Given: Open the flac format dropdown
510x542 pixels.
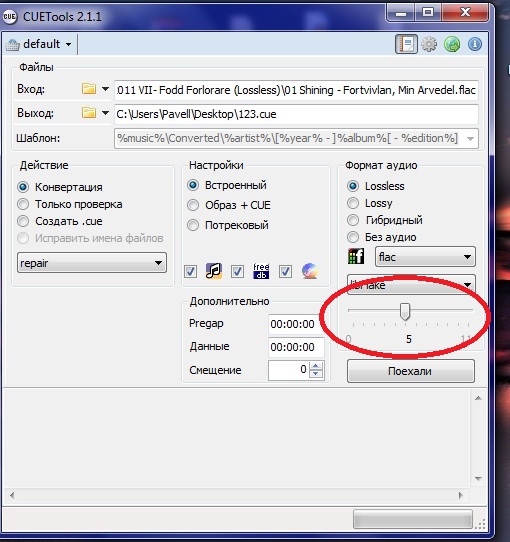Looking at the screenshot, I should click(x=425, y=257).
